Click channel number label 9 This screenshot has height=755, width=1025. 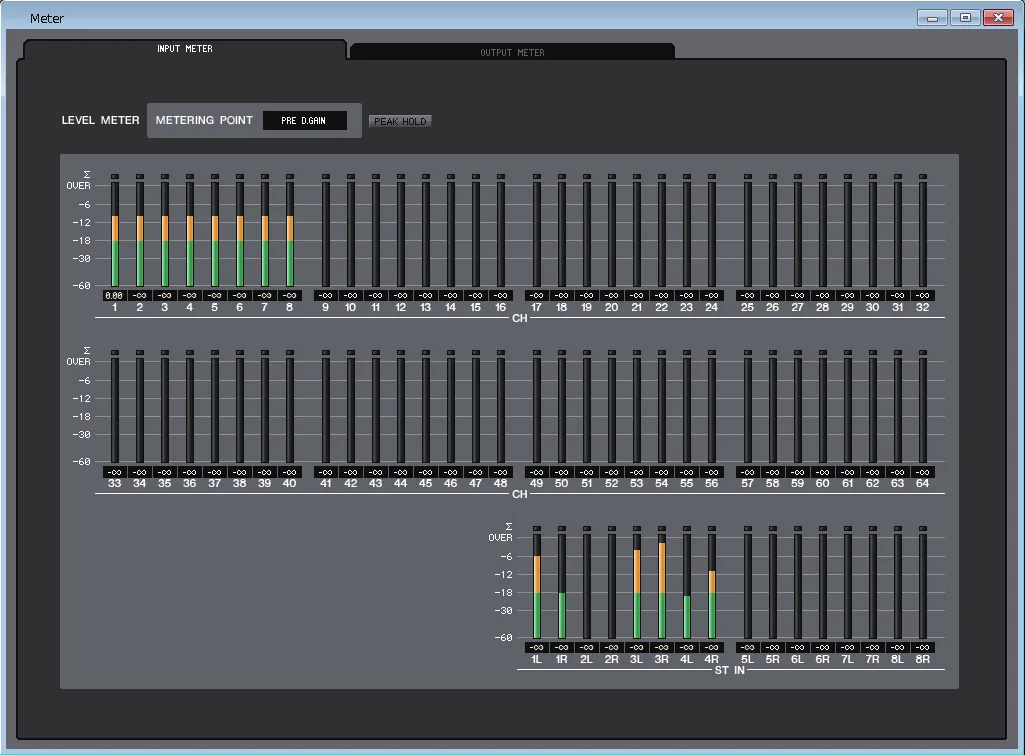tap(326, 307)
